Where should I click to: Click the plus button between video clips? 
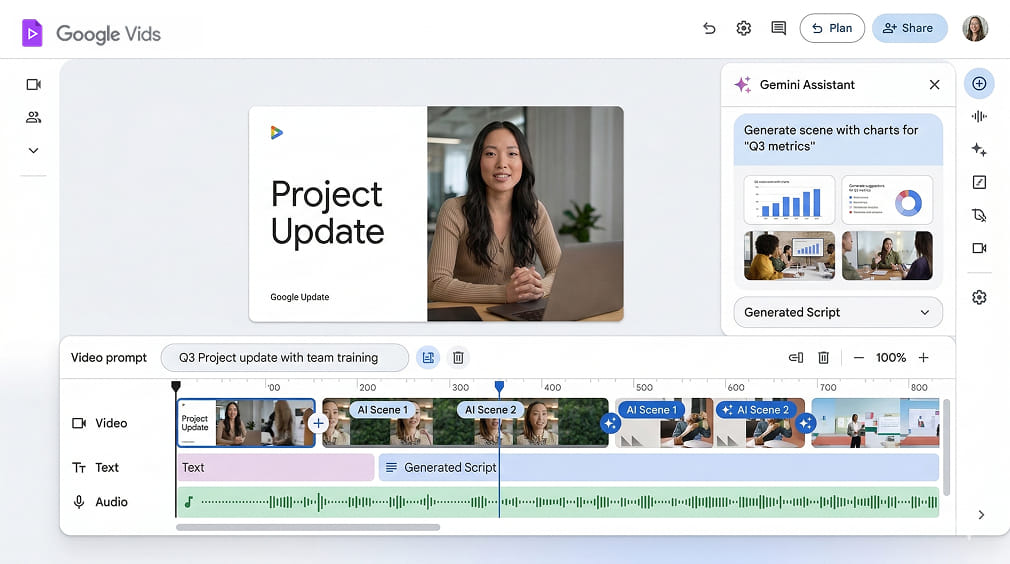point(318,423)
